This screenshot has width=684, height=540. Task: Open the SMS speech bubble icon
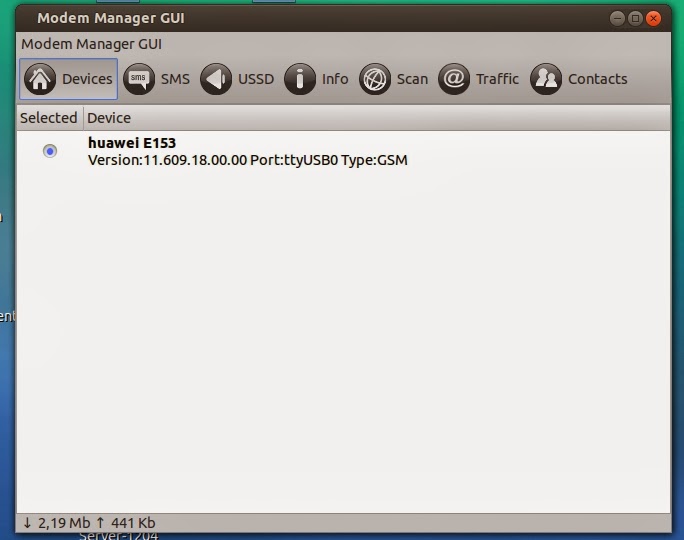pyautogui.click(x=139, y=79)
